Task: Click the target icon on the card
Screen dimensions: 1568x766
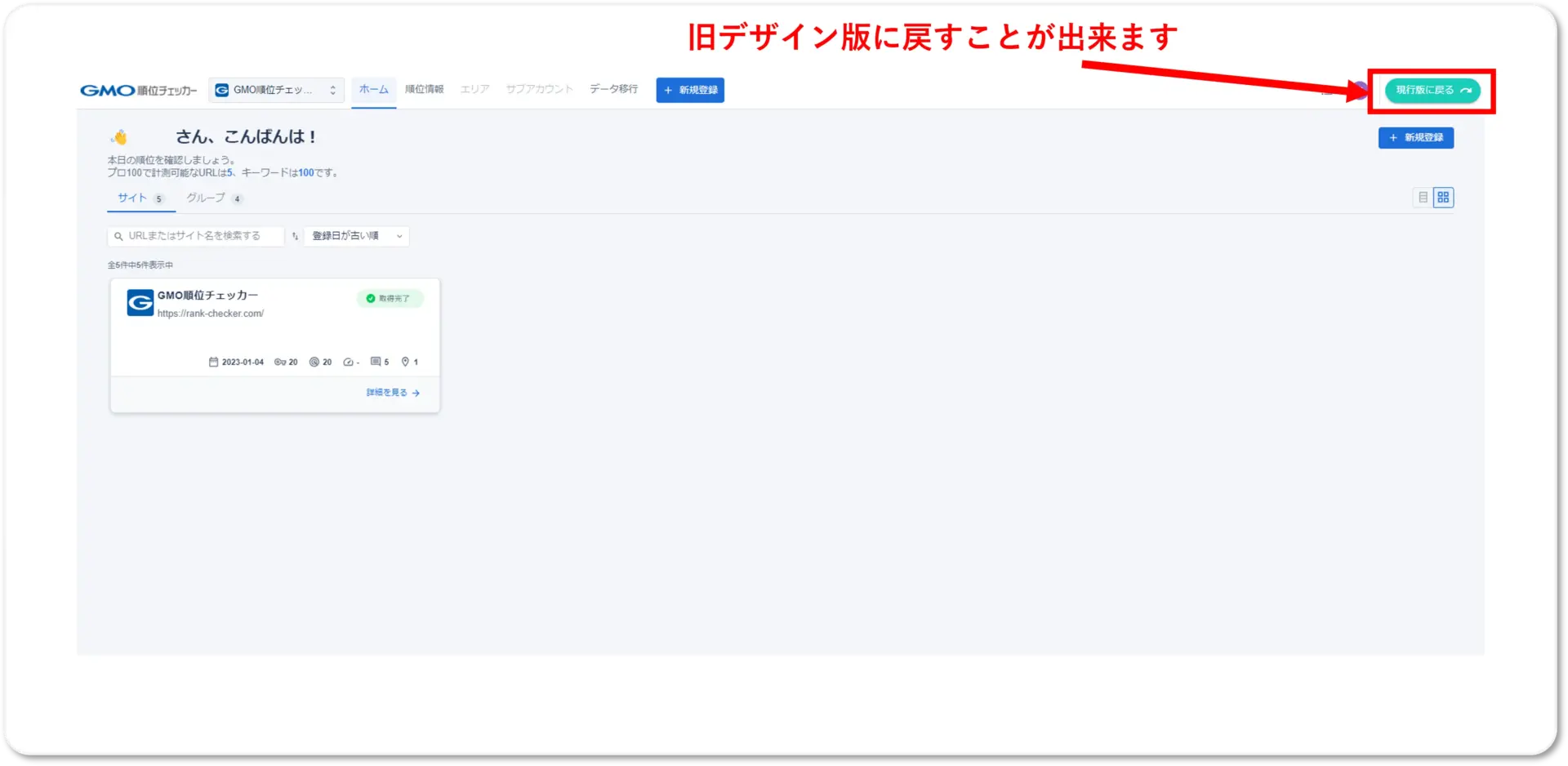Action: tap(314, 362)
